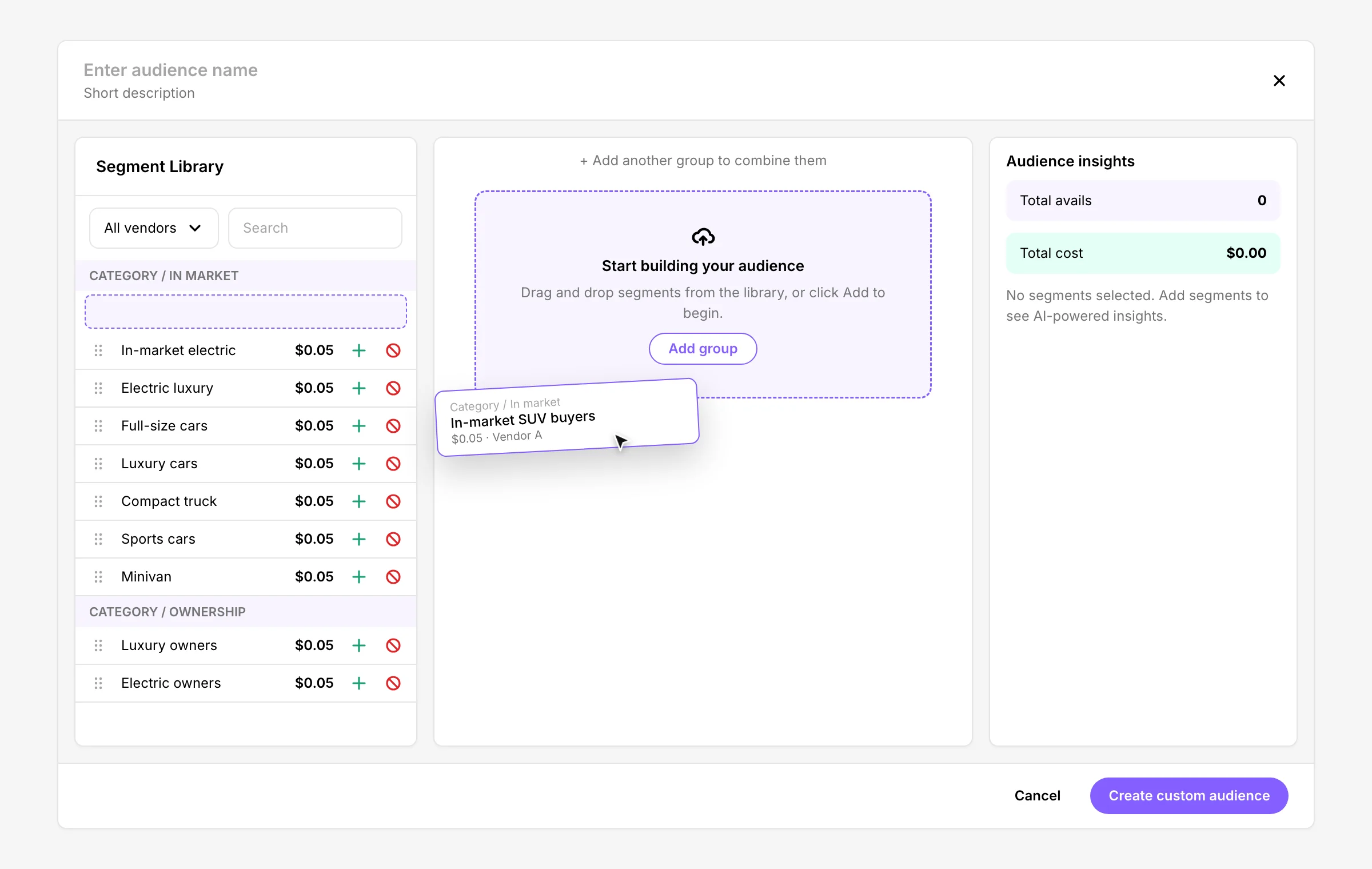The width and height of the screenshot is (1372, 869).
Task: Exclude the In-market electric segment
Action: (x=393, y=350)
